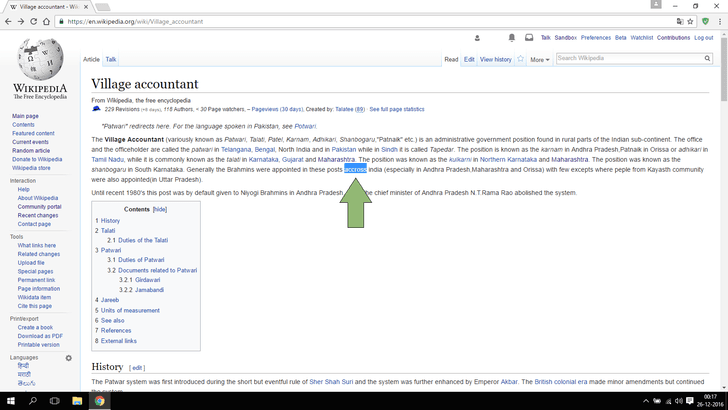This screenshot has width=728, height=410.
Task: Open the user page icon at top
Action: coord(477,38)
